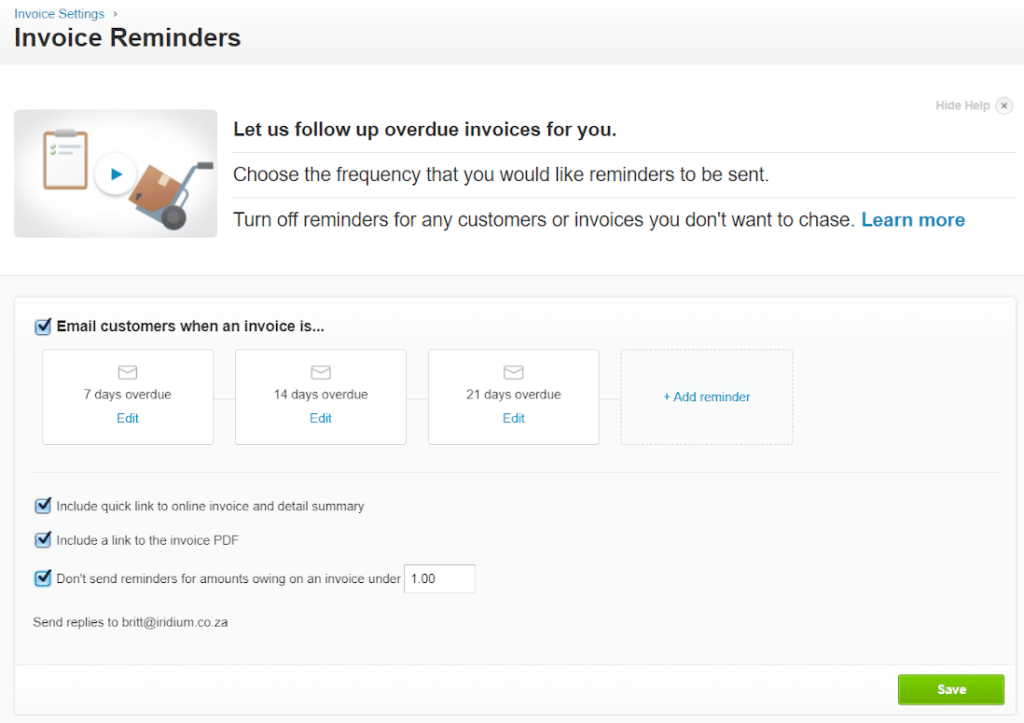
Task: Edit the 14 days overdue reminder
Action: pyautogui.click(x=320, y=418)
